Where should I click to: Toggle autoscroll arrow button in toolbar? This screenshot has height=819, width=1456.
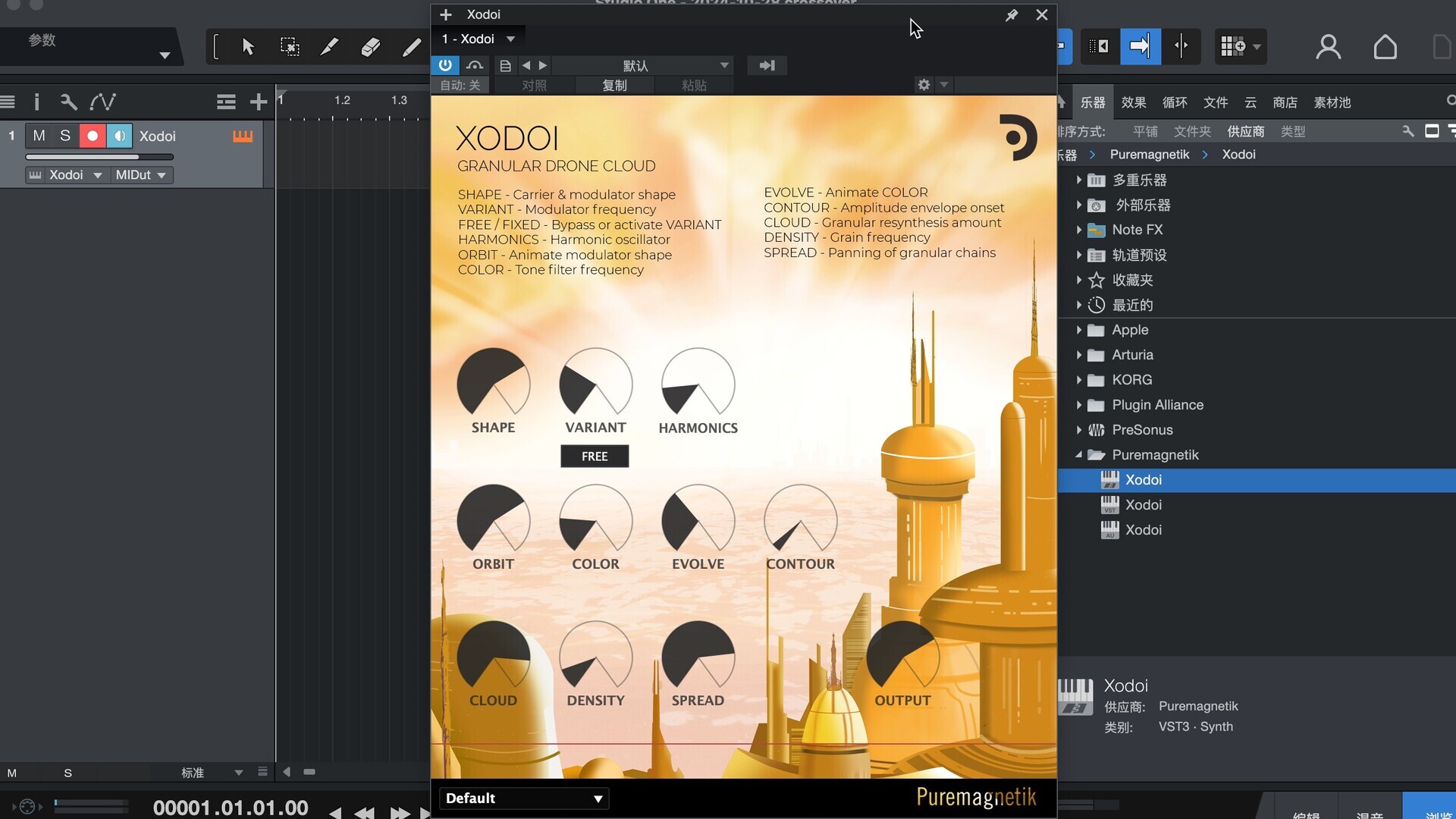1140,47
